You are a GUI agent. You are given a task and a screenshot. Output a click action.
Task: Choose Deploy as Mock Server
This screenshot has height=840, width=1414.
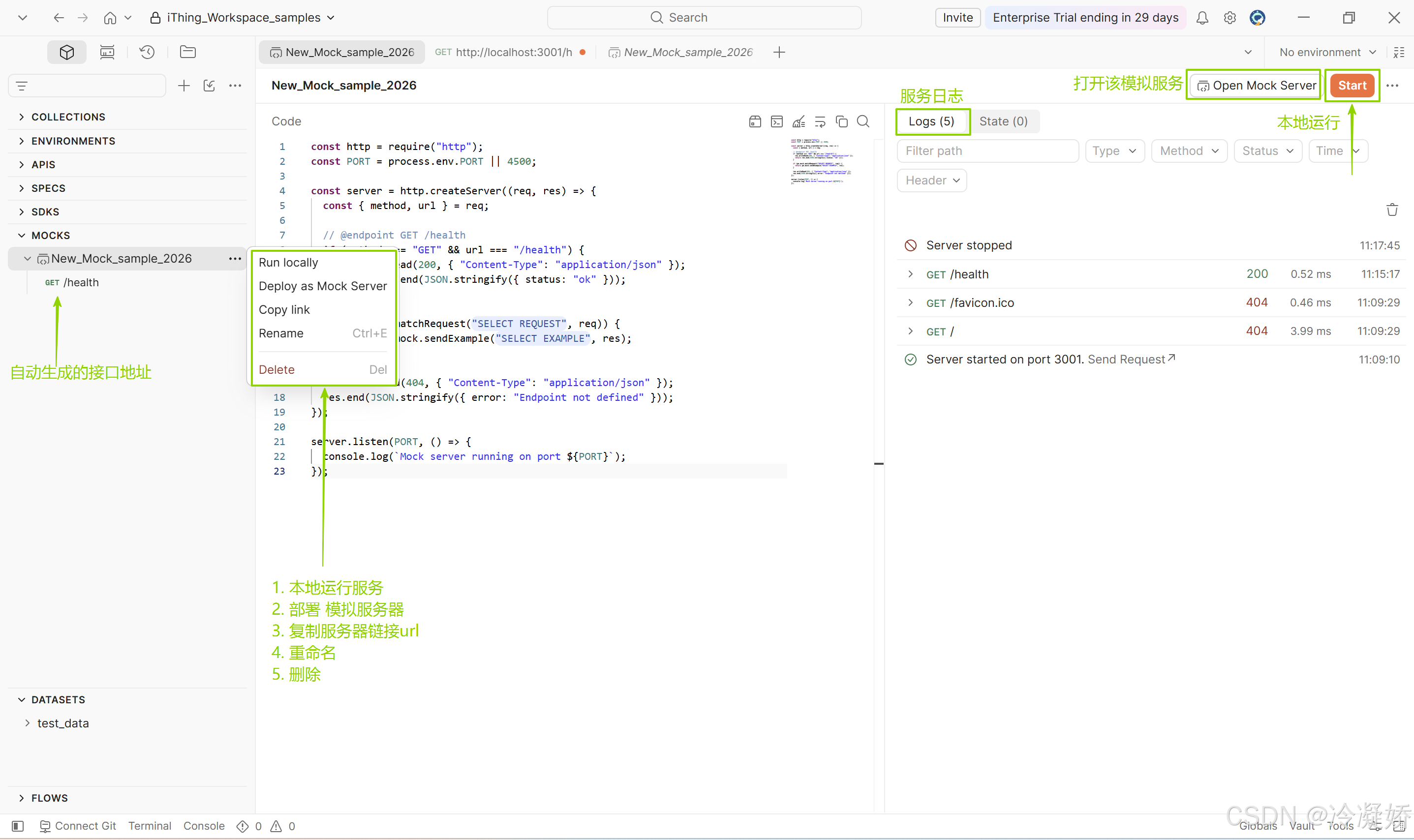[323, 286]
